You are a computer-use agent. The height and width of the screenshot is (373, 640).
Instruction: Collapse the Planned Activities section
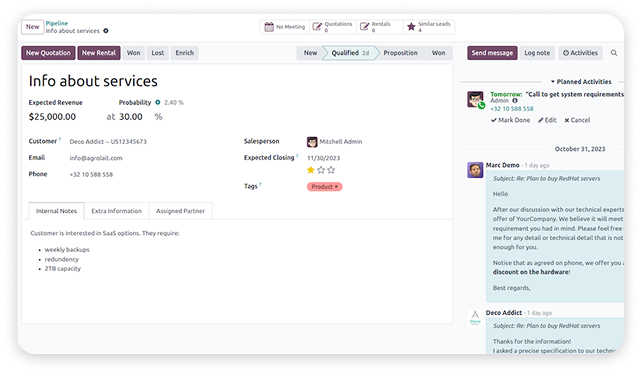tap(581, 82)
